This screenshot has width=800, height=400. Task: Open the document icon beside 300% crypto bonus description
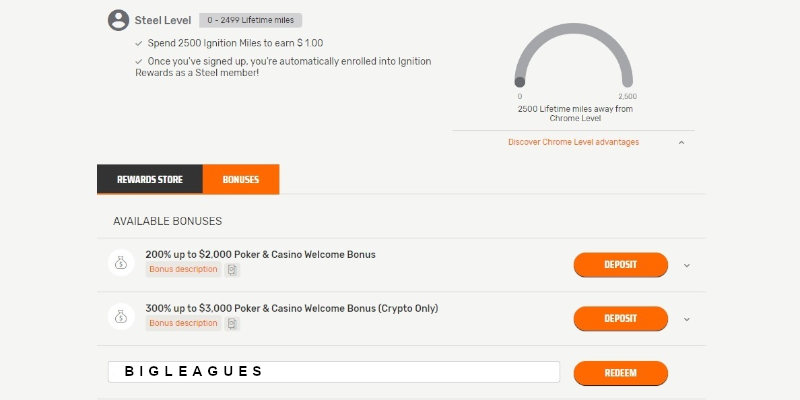pos(232,324)
